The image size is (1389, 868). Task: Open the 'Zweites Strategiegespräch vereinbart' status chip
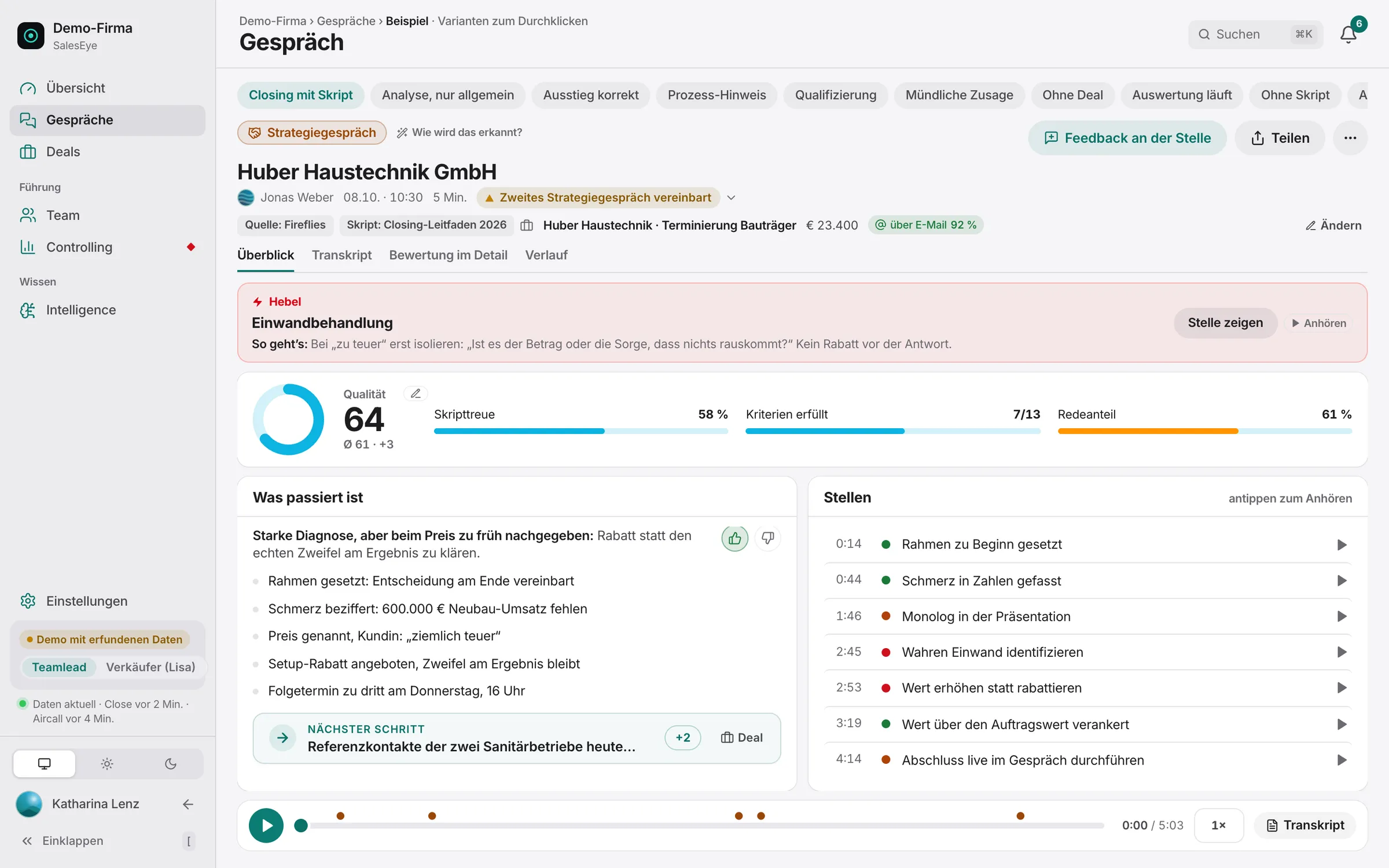[x=598, y=197]
